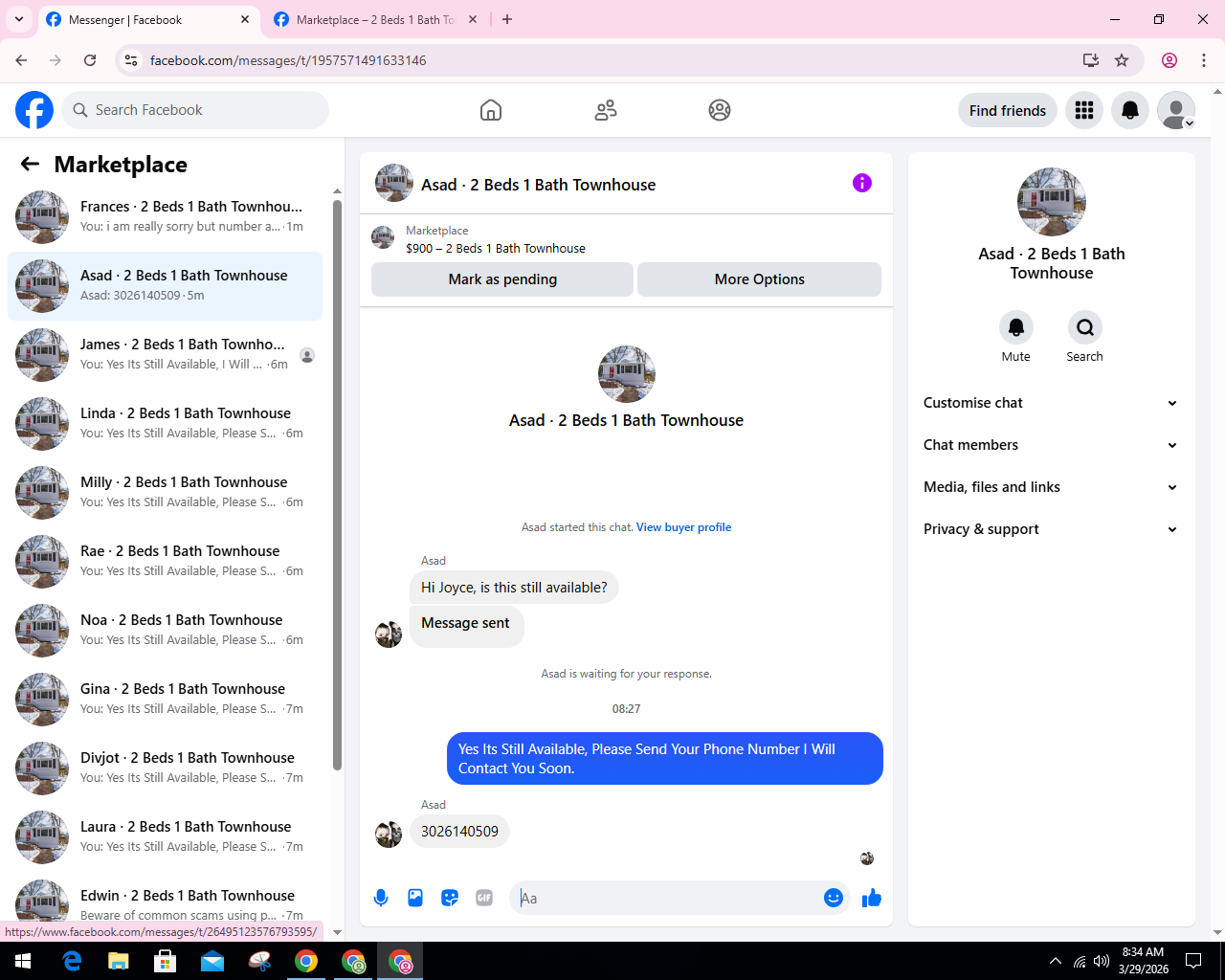Image resolution: width=1225 pixels, height=980 pixels.
Task: Expand Privacy & support section
Action: [1051, 529]
